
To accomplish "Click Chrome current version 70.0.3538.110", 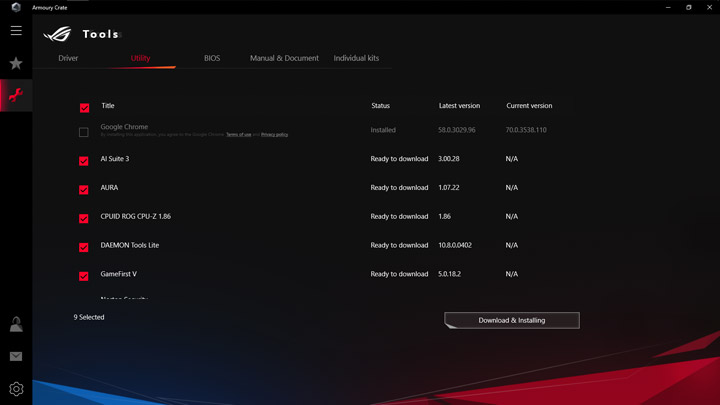I will click(x=526, y=130).
